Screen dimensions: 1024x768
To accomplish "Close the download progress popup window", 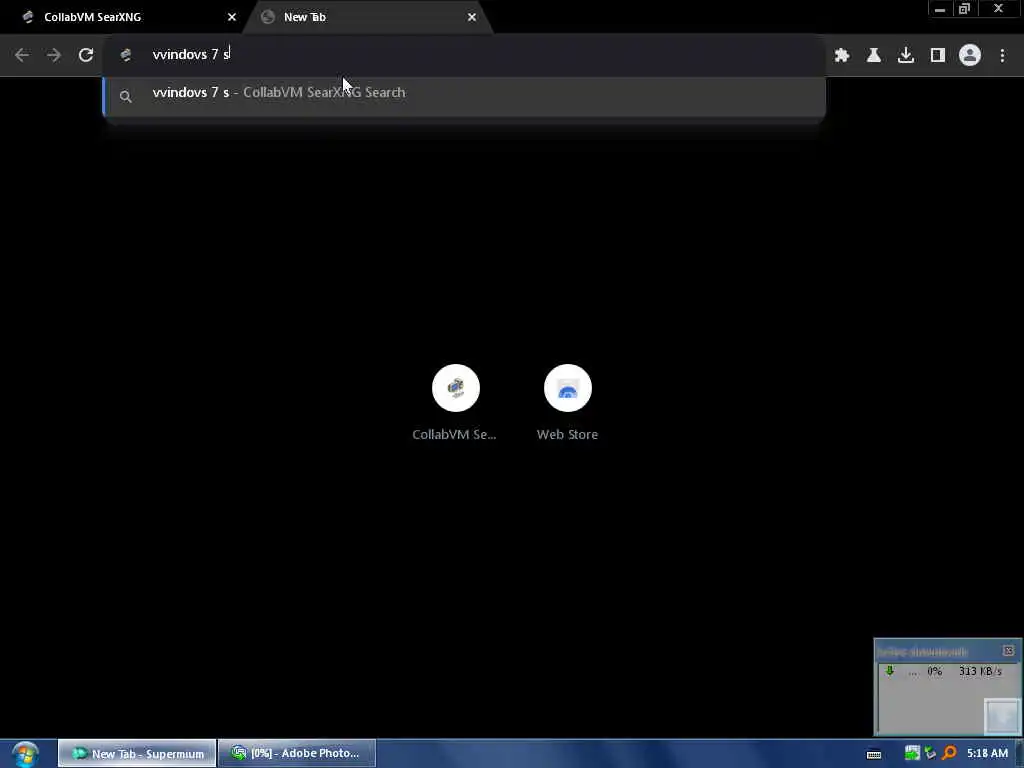I will 1008,651.
